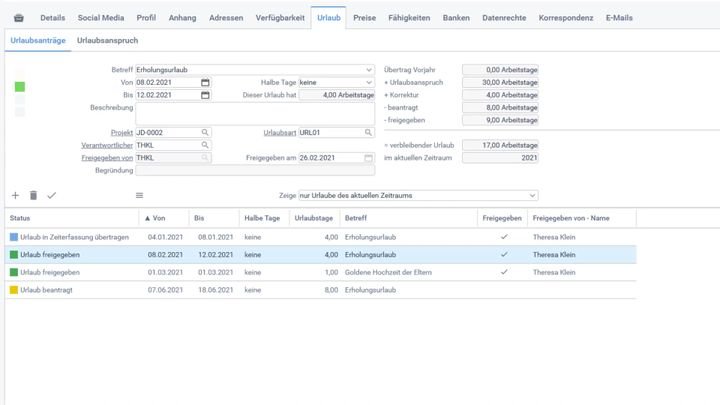
Task: Click into the Beschreibung text field
Action: coord(255,113)
